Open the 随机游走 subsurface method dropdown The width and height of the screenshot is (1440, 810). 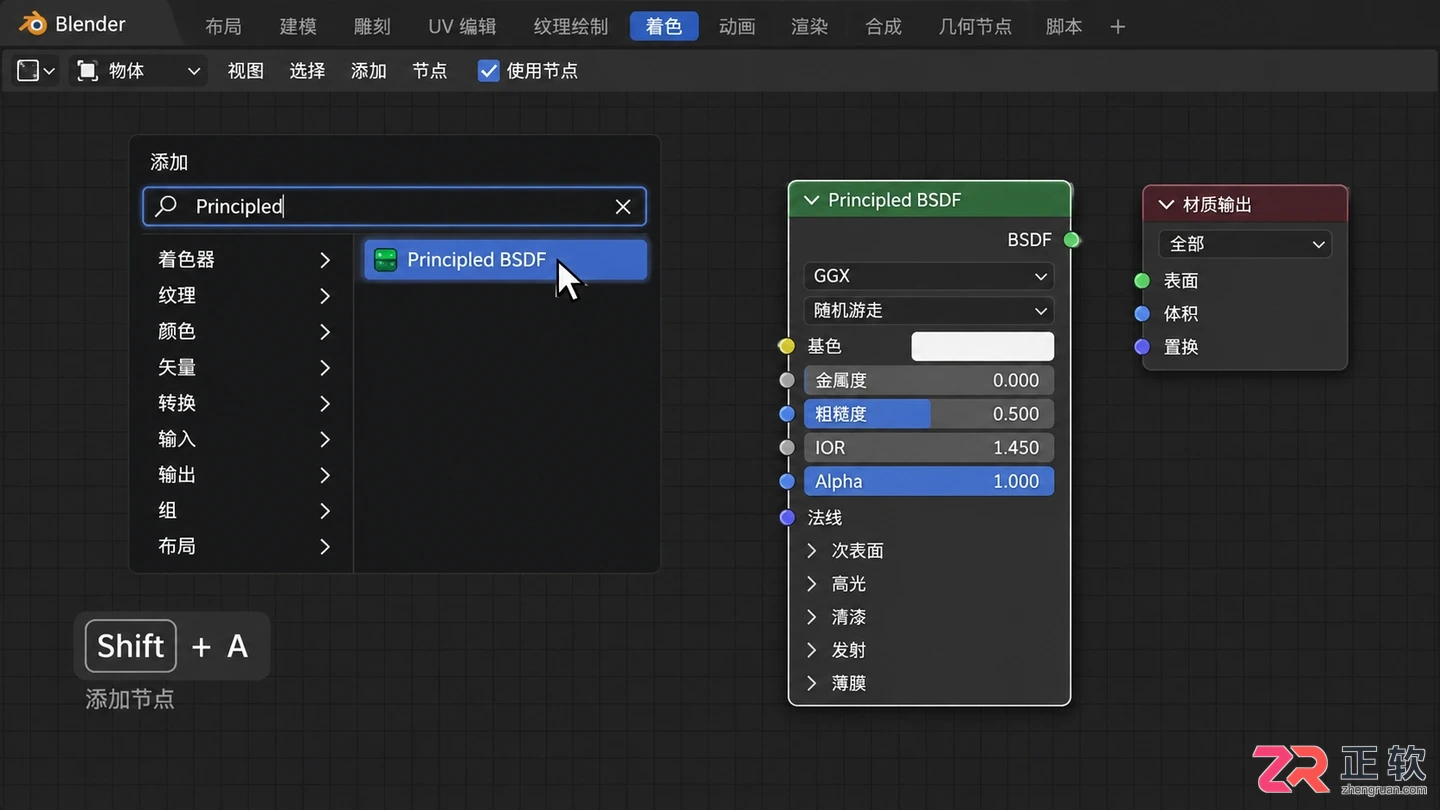tap(929, 311)
